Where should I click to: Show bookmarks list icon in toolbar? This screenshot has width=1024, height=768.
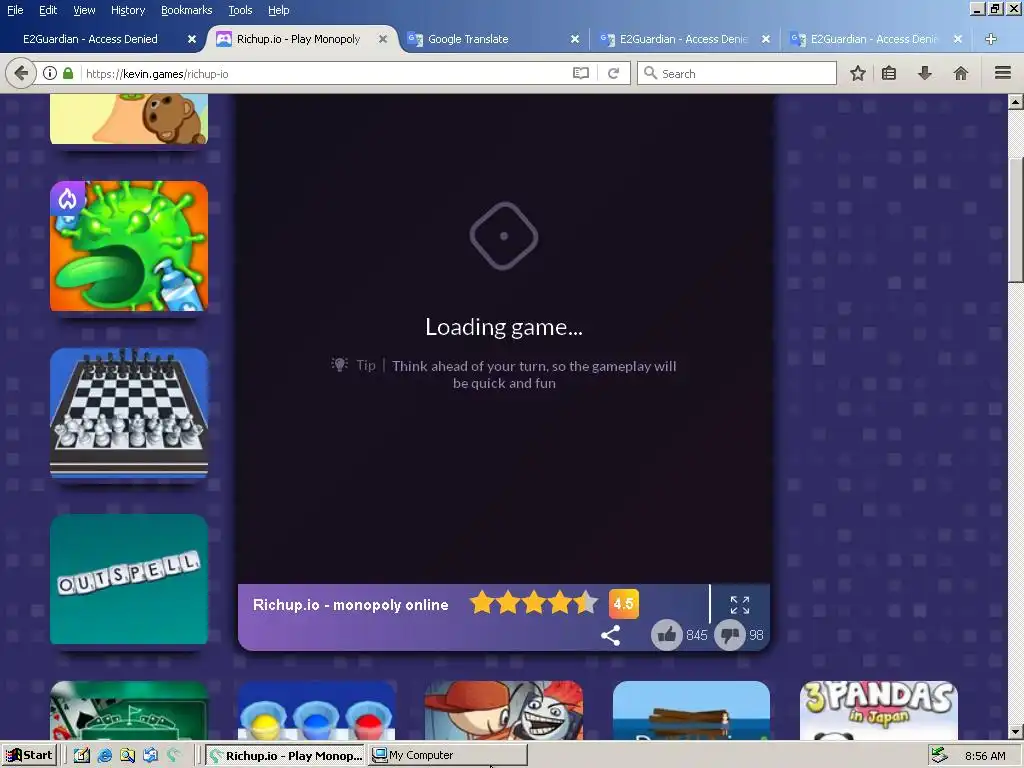889,73
